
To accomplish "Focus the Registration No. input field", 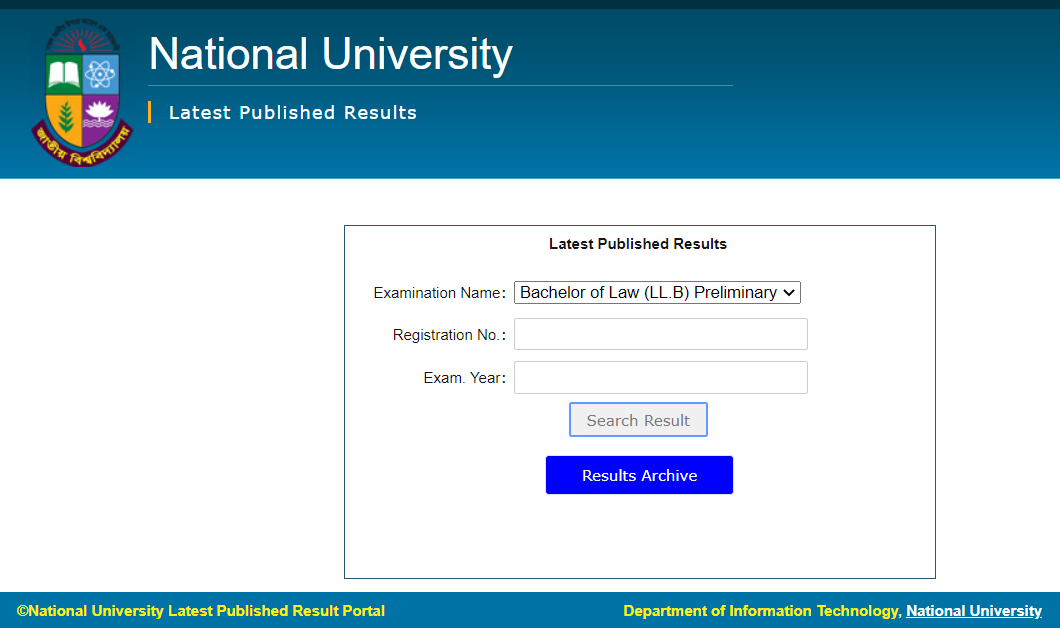I will [660, 334].
